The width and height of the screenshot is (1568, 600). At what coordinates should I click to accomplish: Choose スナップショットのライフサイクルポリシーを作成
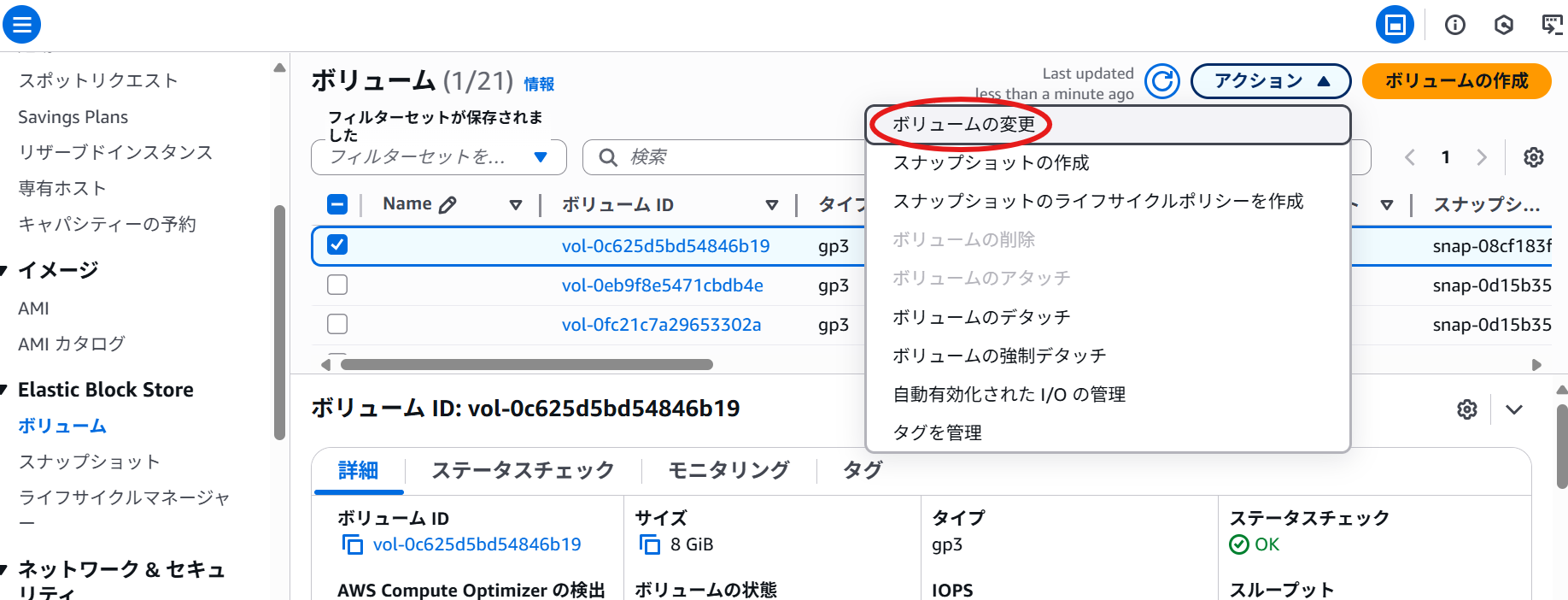1108,201
